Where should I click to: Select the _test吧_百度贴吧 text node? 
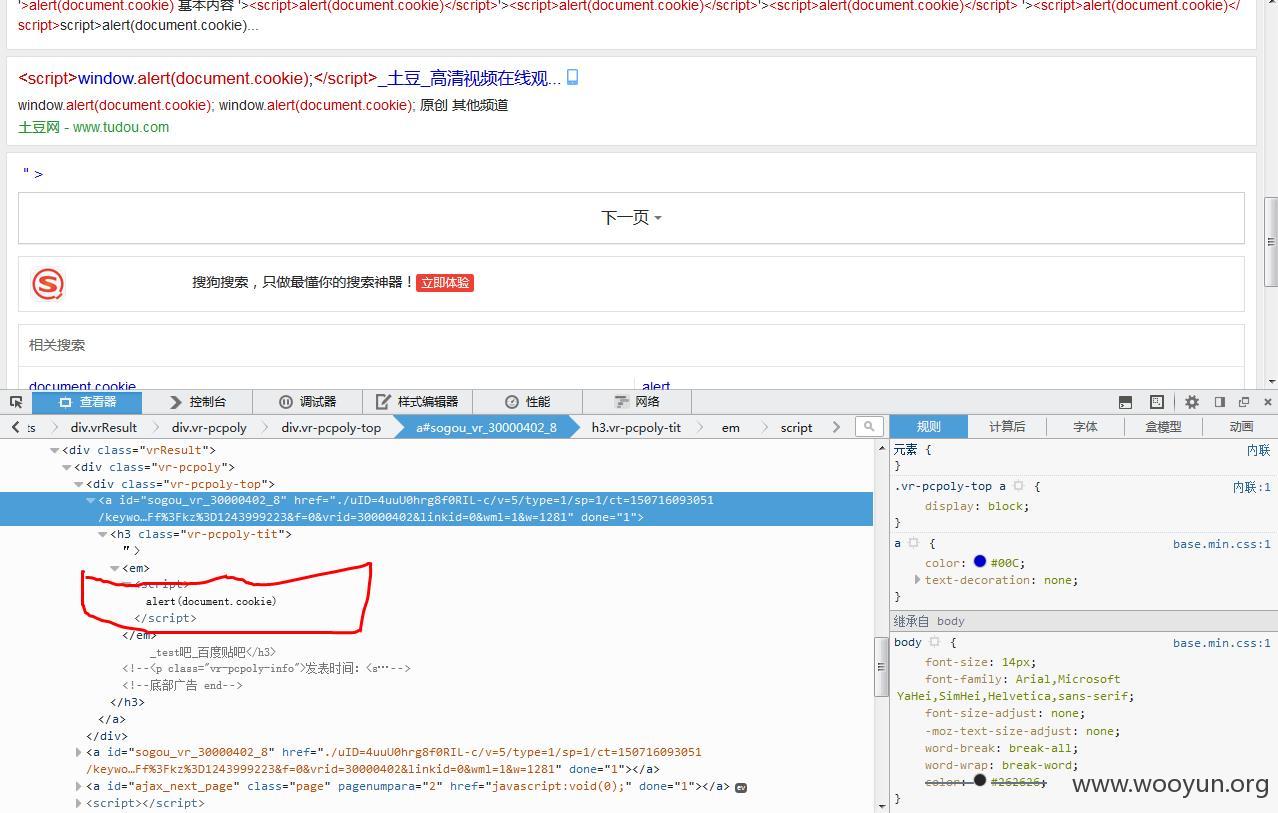coord(198,652)
